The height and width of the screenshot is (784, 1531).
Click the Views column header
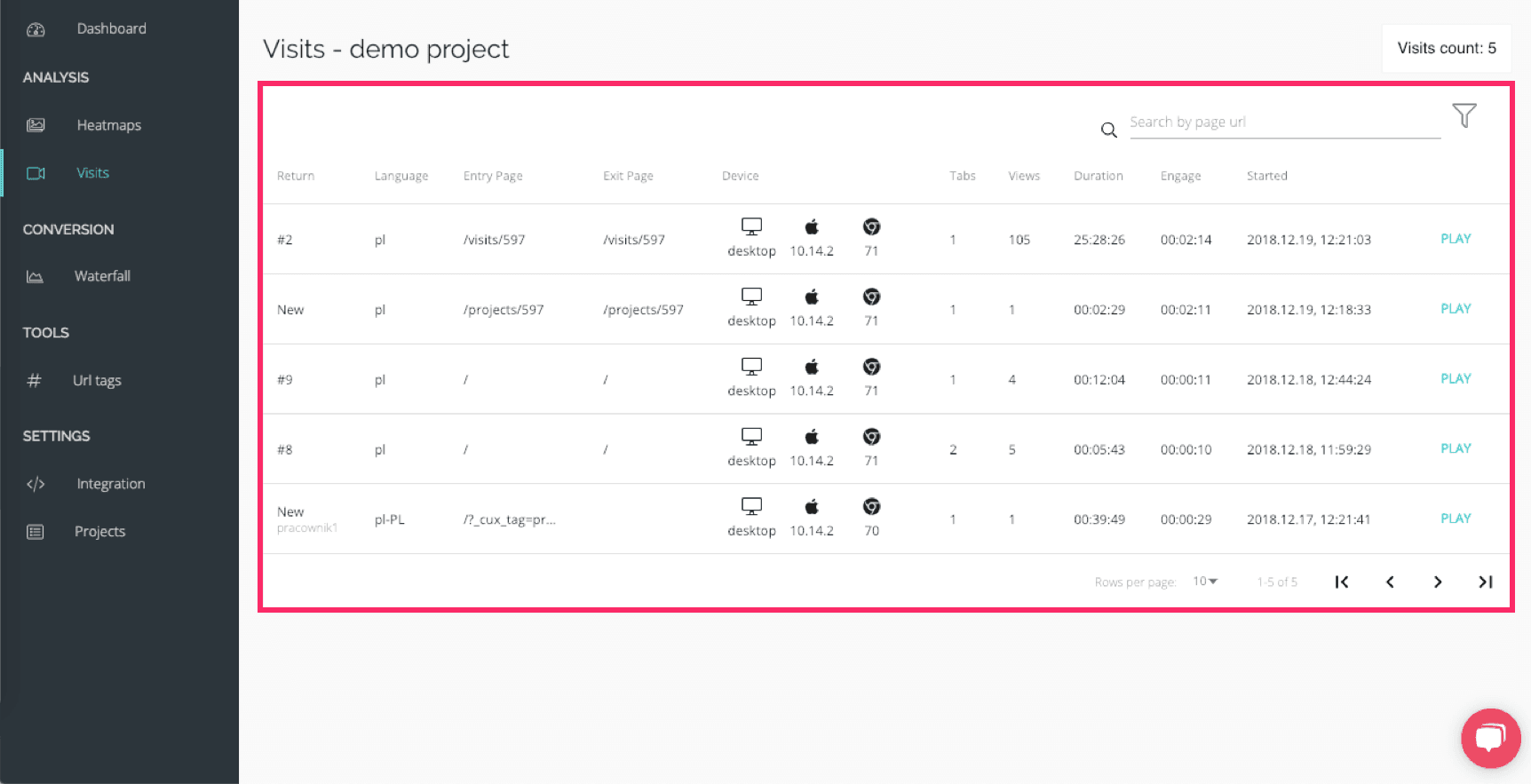(1024, 176)
